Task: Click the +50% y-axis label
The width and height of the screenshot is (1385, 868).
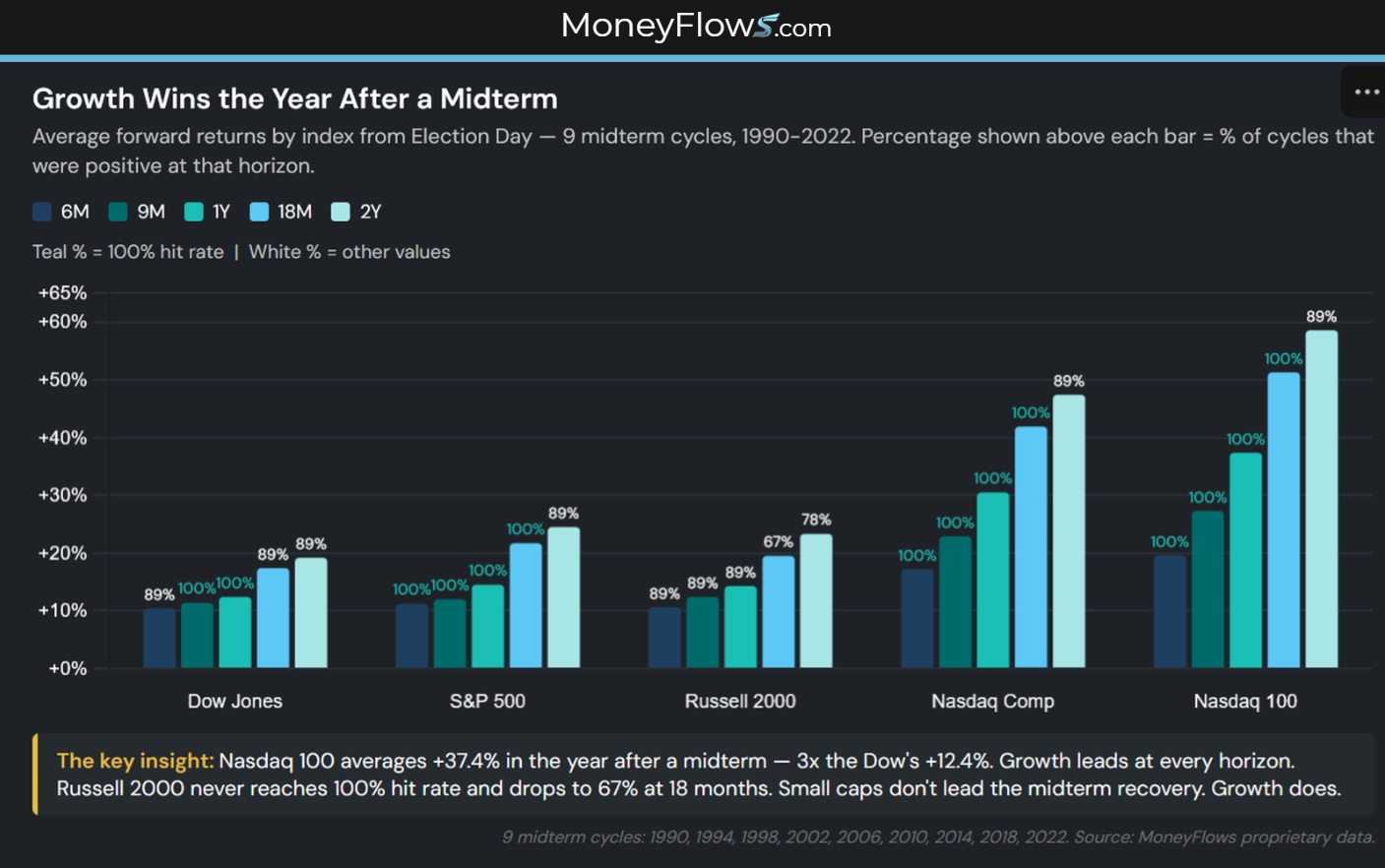Action: click(62, 380)
